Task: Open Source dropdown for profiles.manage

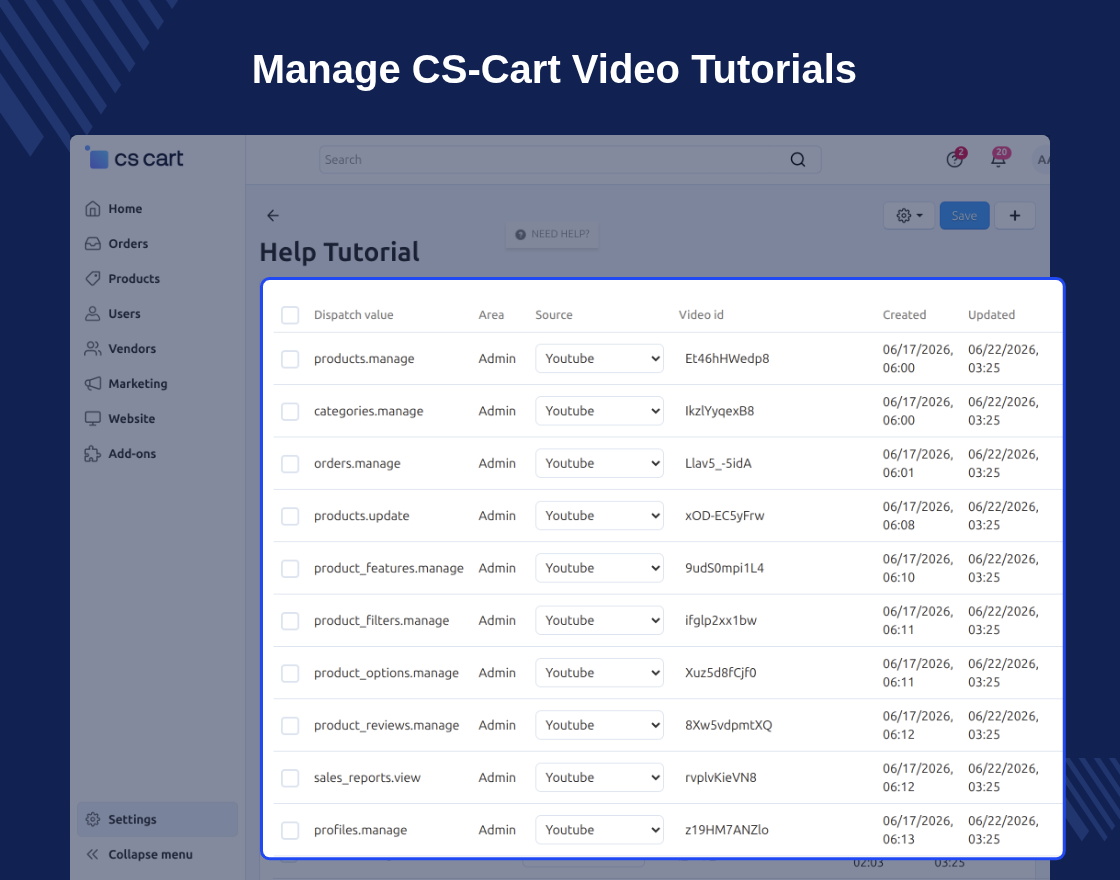Action: tap(599, 830)
